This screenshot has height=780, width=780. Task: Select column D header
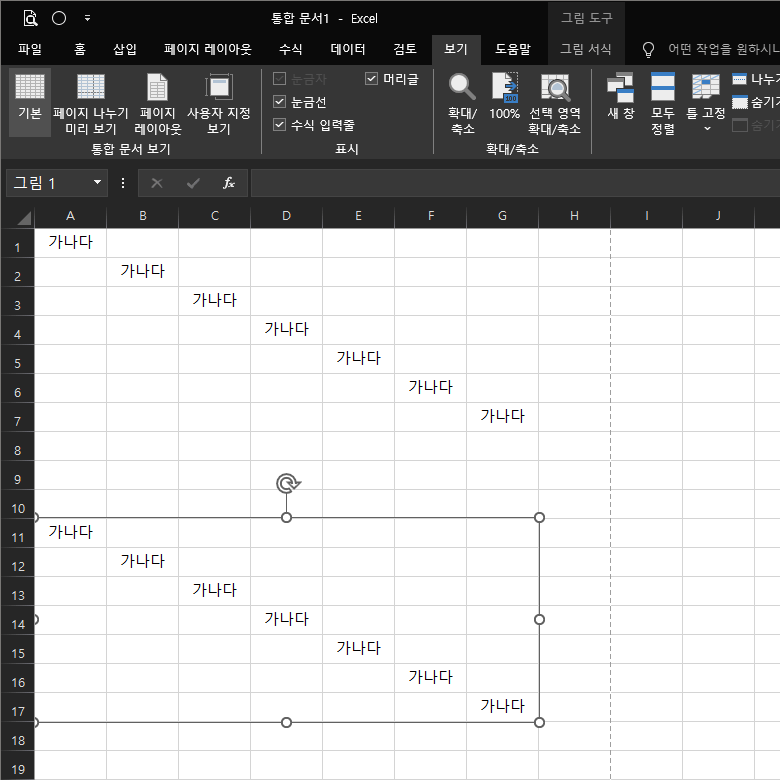287,216
